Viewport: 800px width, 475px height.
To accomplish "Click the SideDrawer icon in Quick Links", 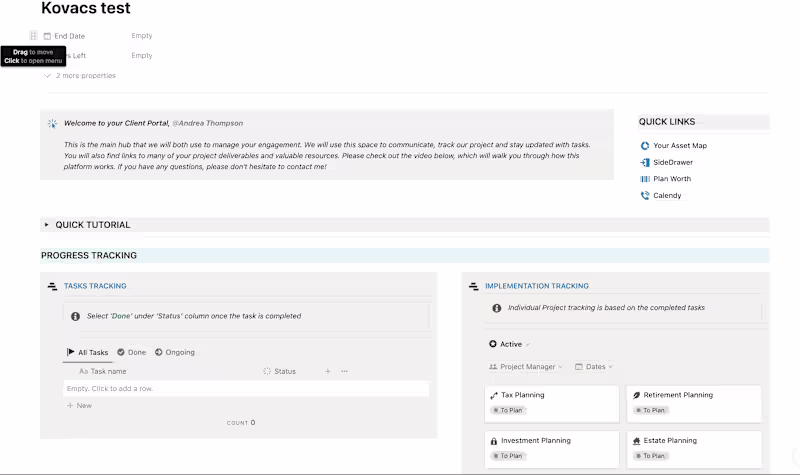I will tap(645, 162).
